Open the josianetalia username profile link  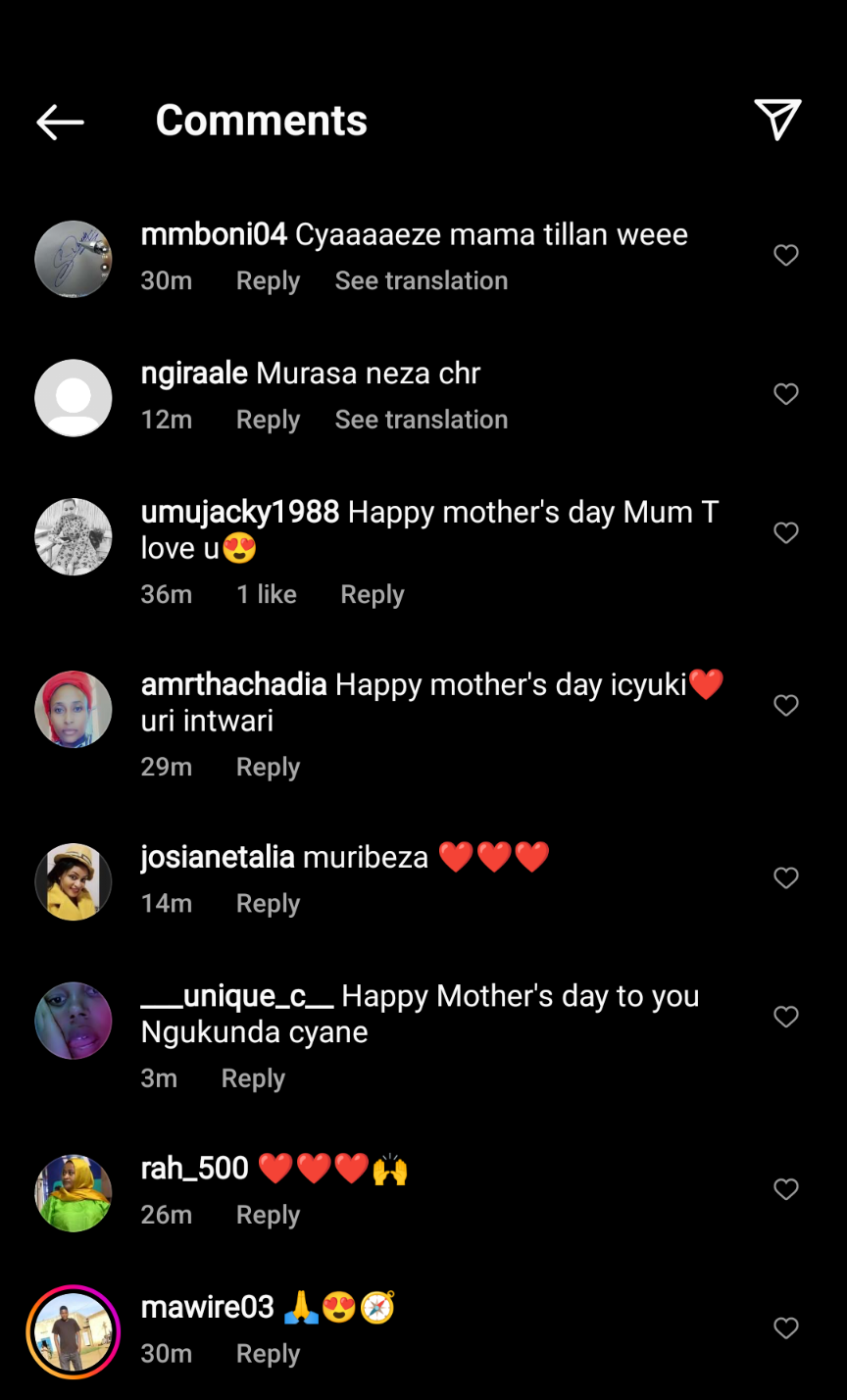[x=218, y=857]
